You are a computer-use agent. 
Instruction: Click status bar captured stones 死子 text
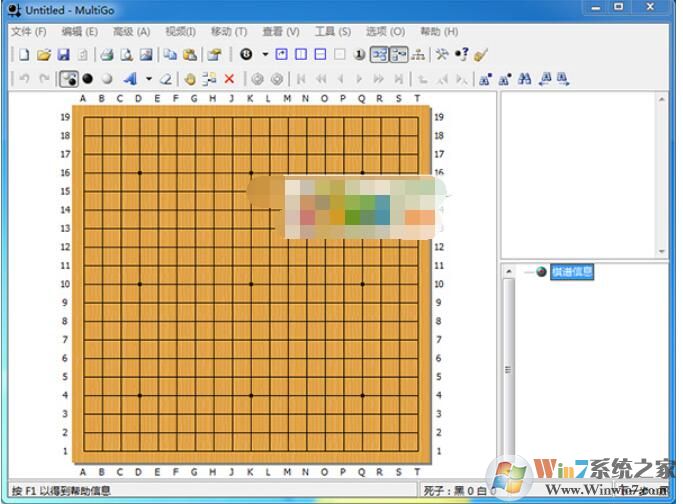tap(460, 491)
